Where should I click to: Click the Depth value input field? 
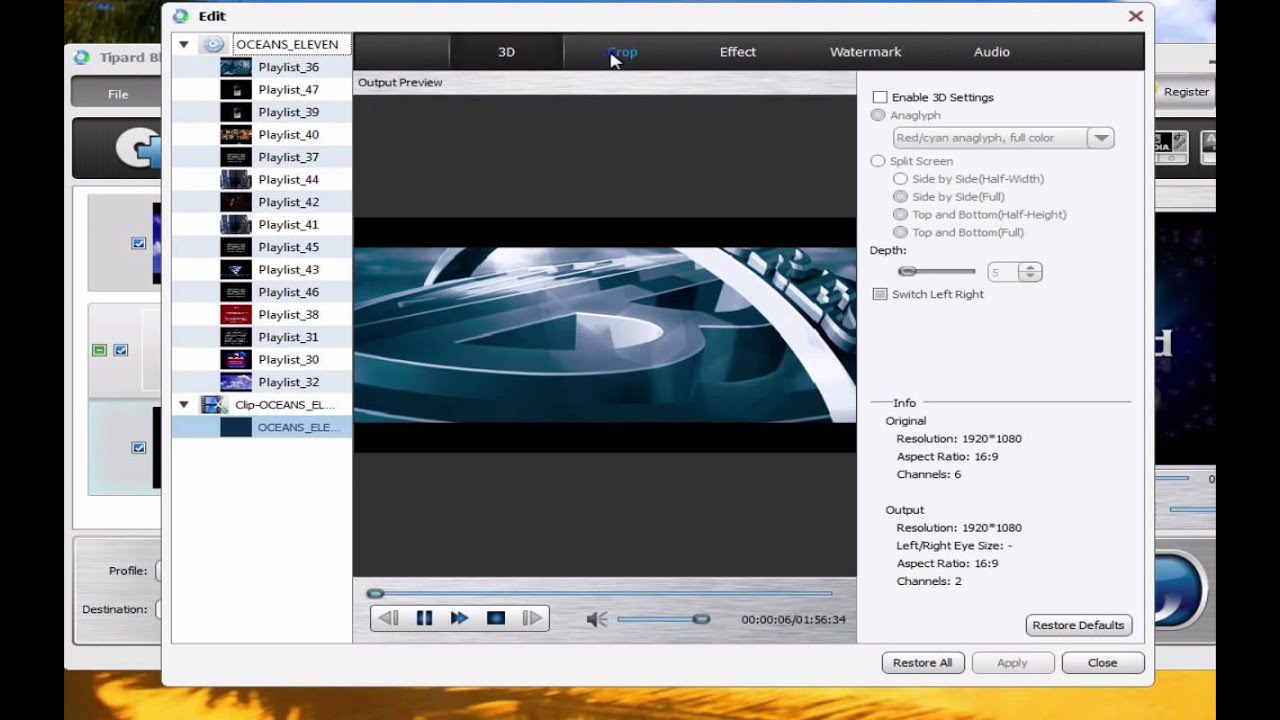pyautogui.click(x=1003, y=272)
